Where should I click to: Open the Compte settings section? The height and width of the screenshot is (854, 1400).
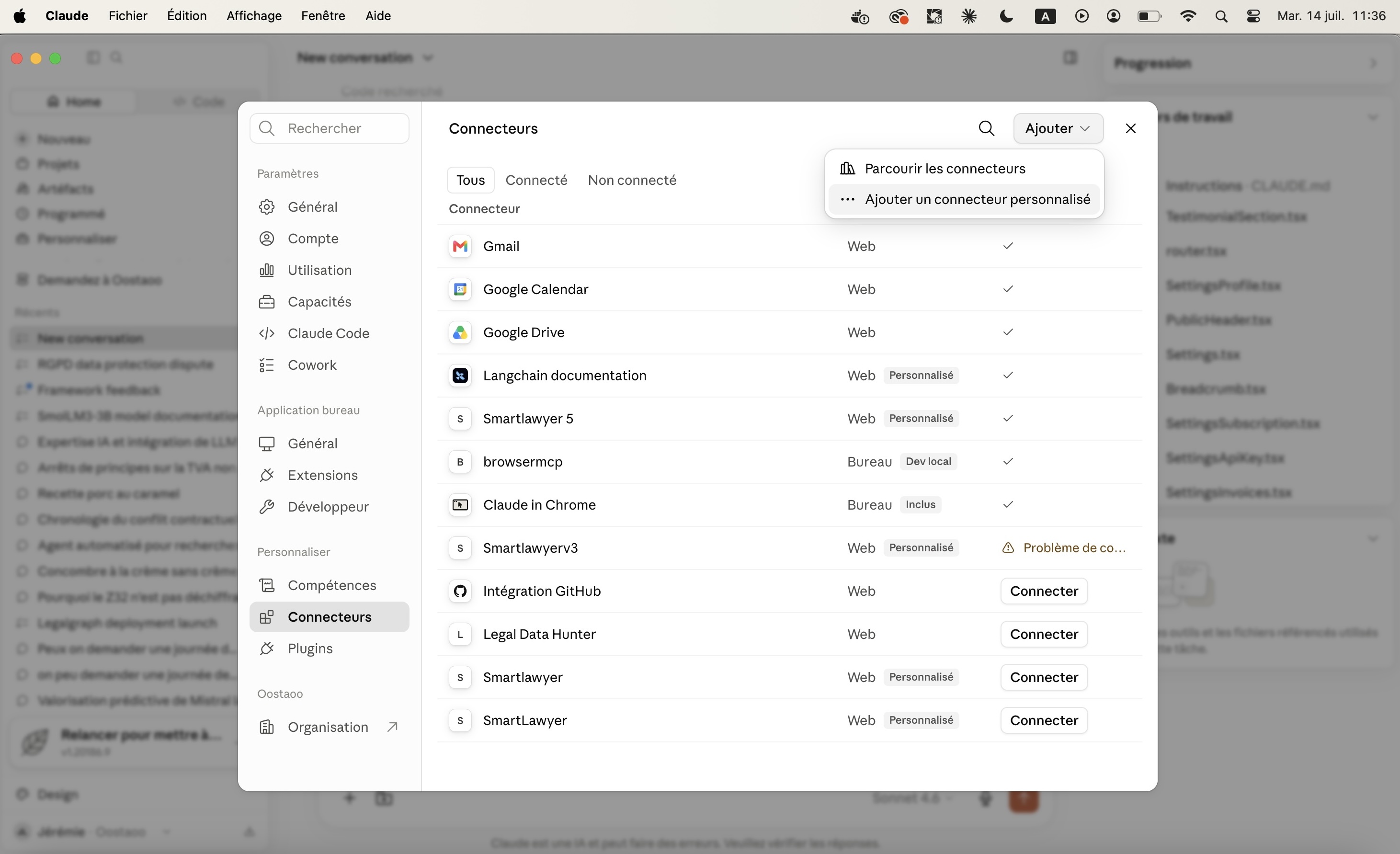[329, 239]
